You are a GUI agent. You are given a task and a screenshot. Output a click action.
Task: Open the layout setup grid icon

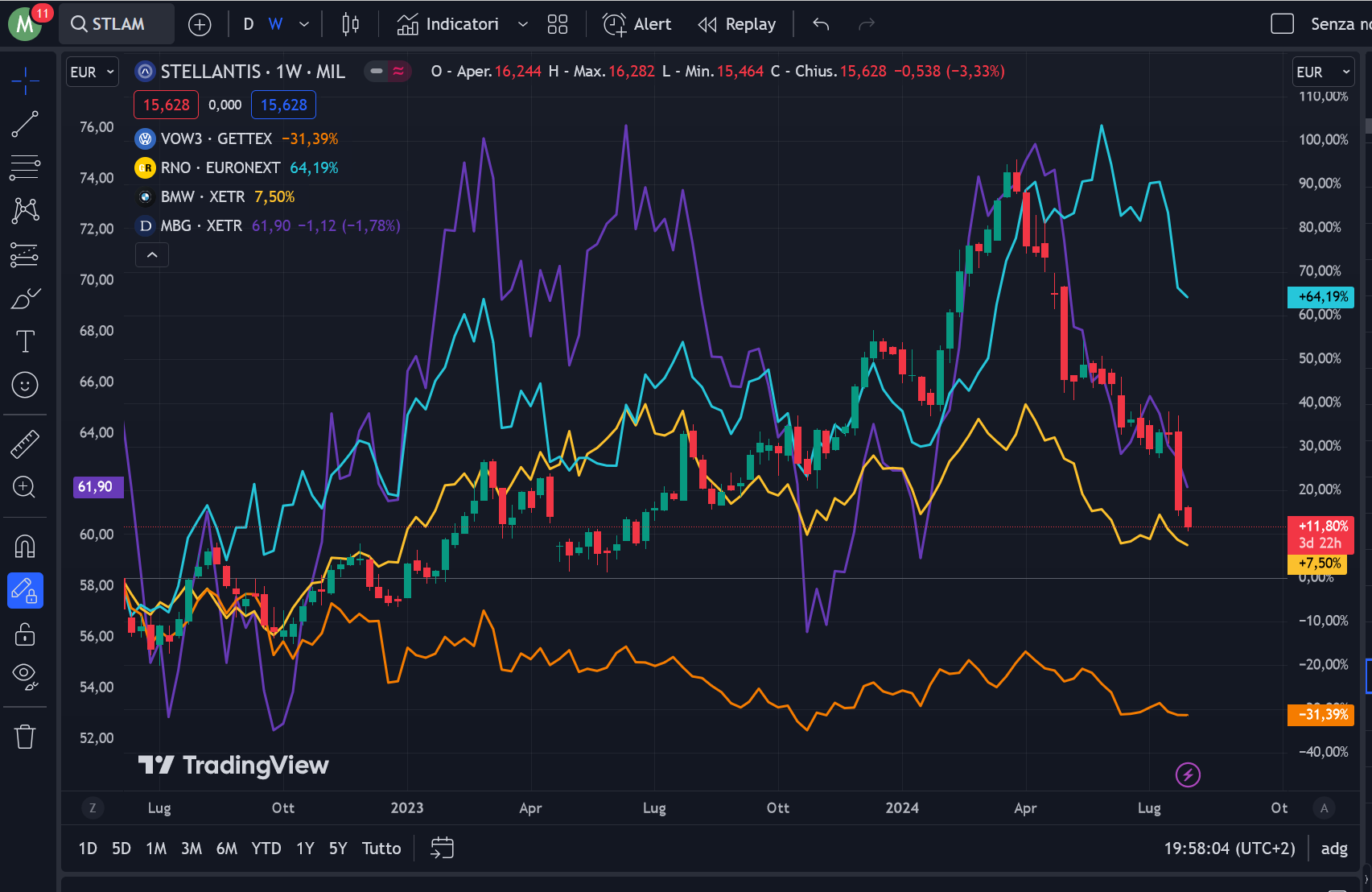point(558,24)
